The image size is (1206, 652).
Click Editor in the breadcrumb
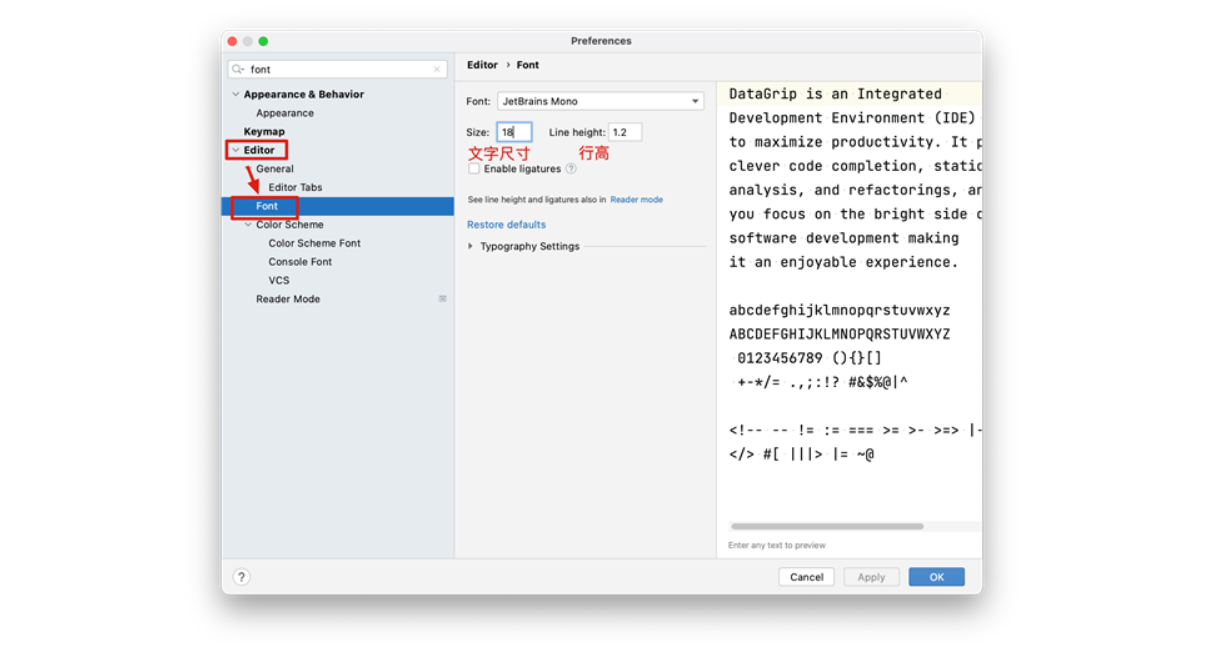point(482,65)
